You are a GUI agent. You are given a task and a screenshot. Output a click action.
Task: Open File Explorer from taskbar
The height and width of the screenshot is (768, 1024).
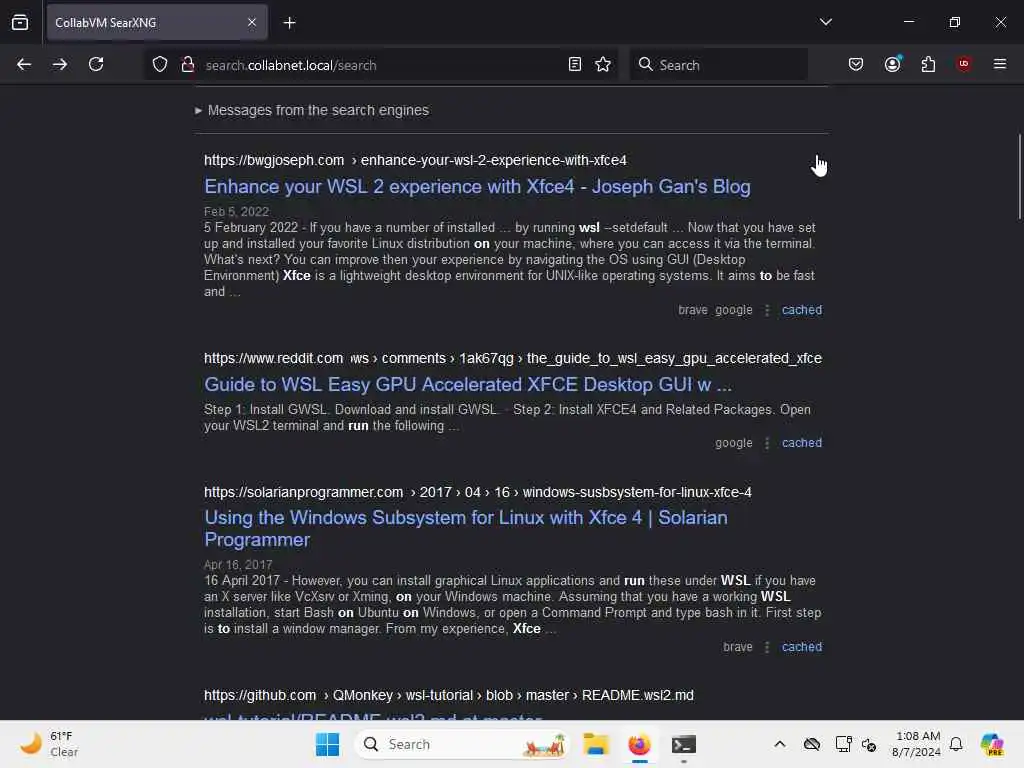[x=596, y=744]
